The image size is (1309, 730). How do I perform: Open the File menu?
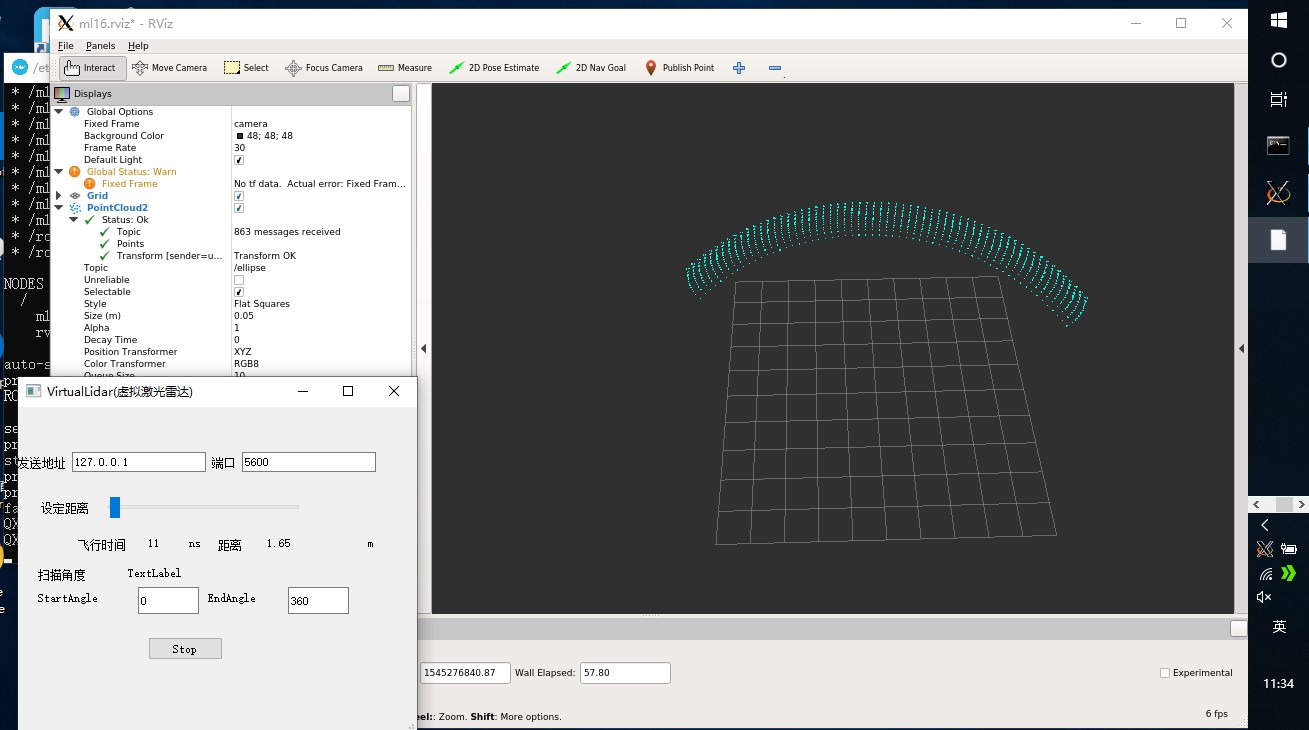click(66, 46)
